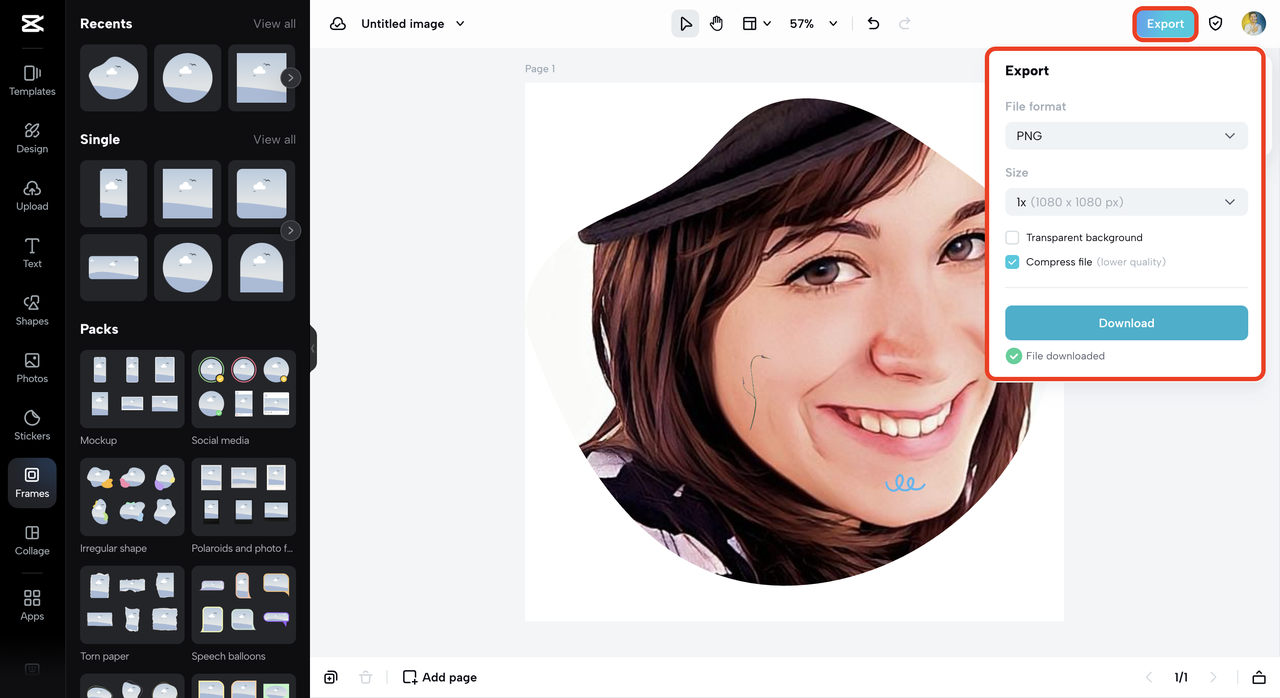Open the Mockup frame pack
The image size is (1280, 698).
click(x=132, y=390)
